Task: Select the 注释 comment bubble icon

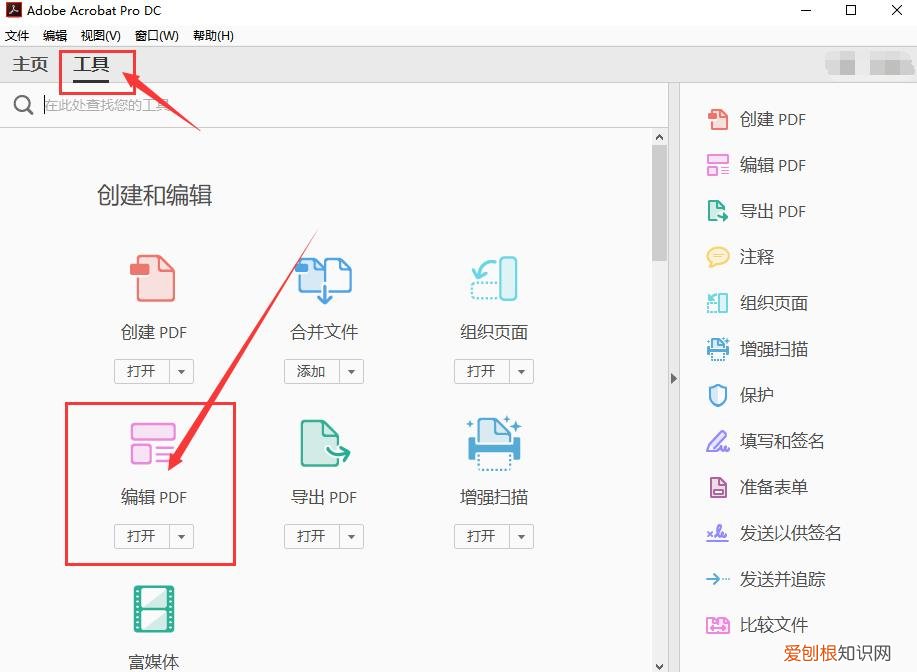Action: (718, 257)
